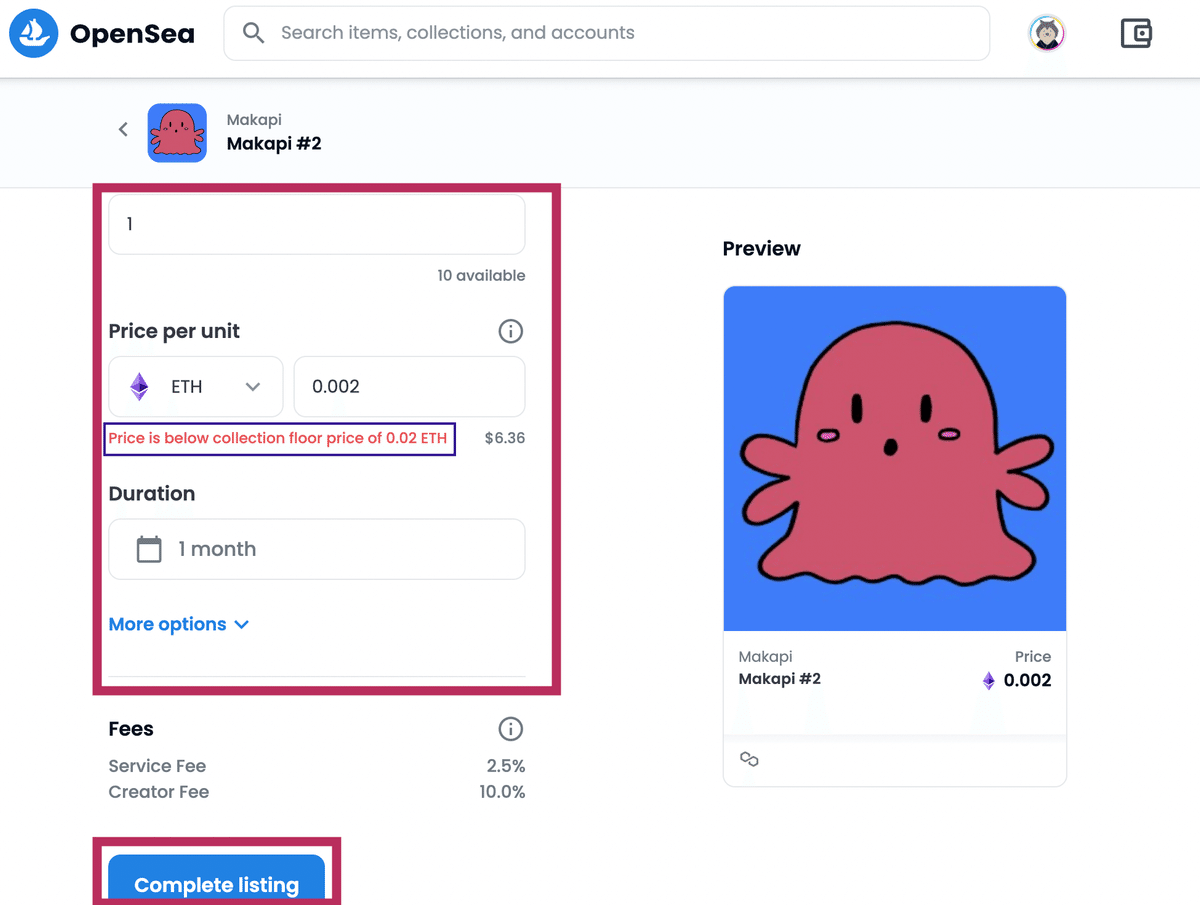Click the quantity input field showing 1
The height and width of the screenshot is (905, 1200).
(317, 224)
